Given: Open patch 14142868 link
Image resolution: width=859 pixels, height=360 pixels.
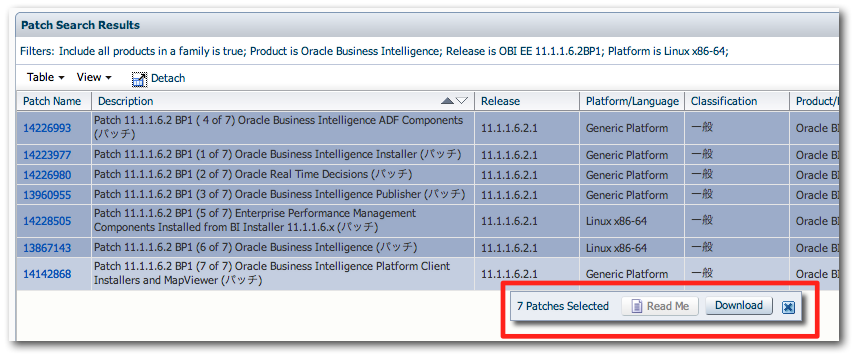Looking at the screenshot, I should point(47,274).
